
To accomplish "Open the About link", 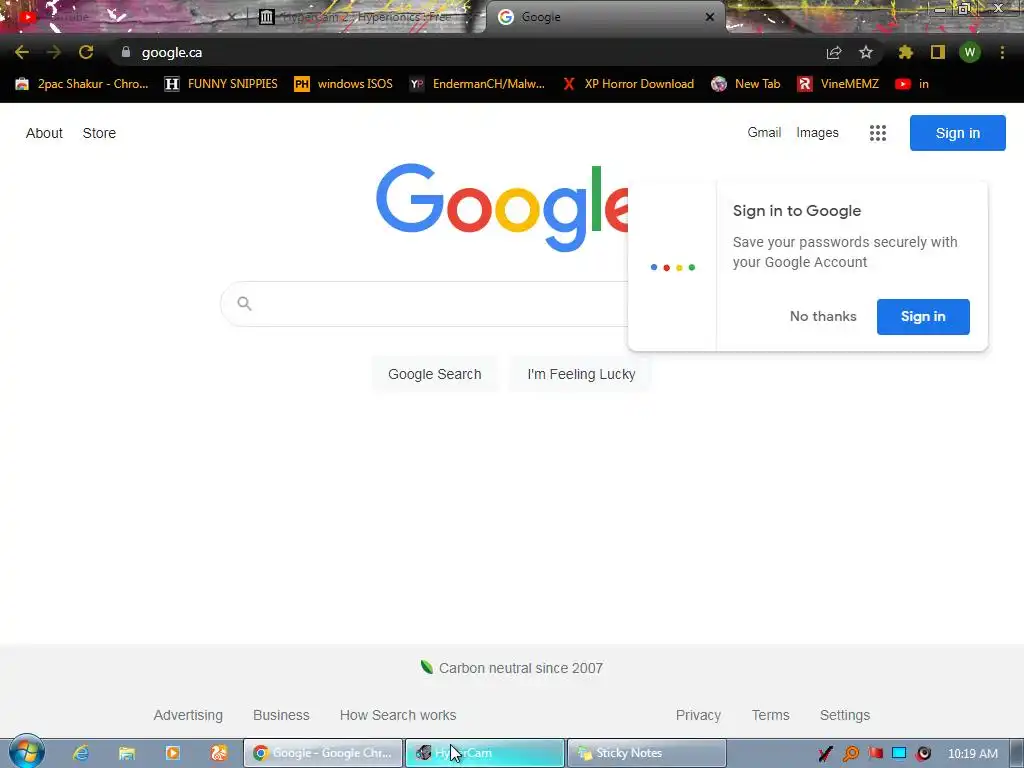I will [x=44, y=133].
